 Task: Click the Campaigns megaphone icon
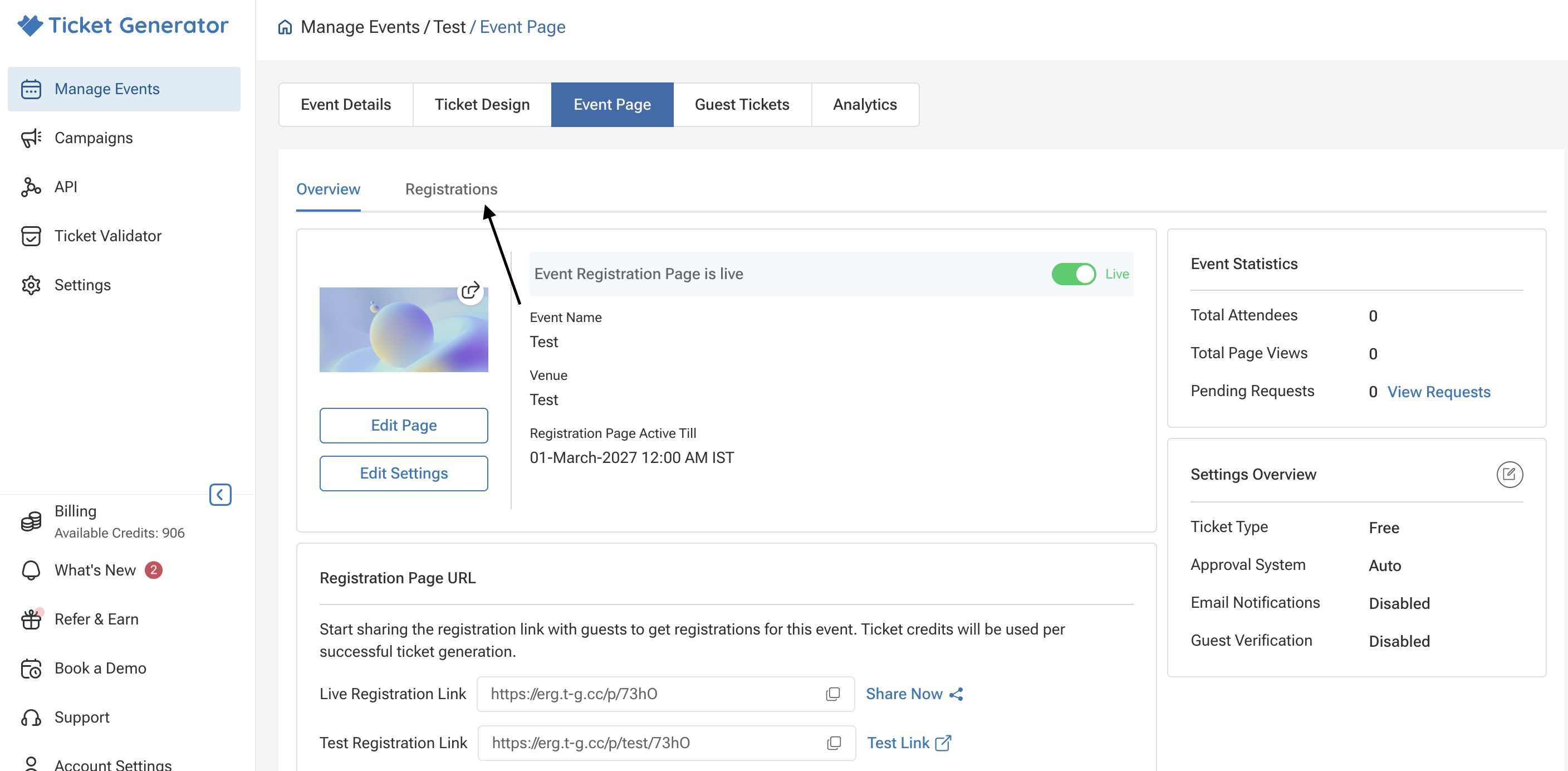pyautogui.click(x=31, y=138)
